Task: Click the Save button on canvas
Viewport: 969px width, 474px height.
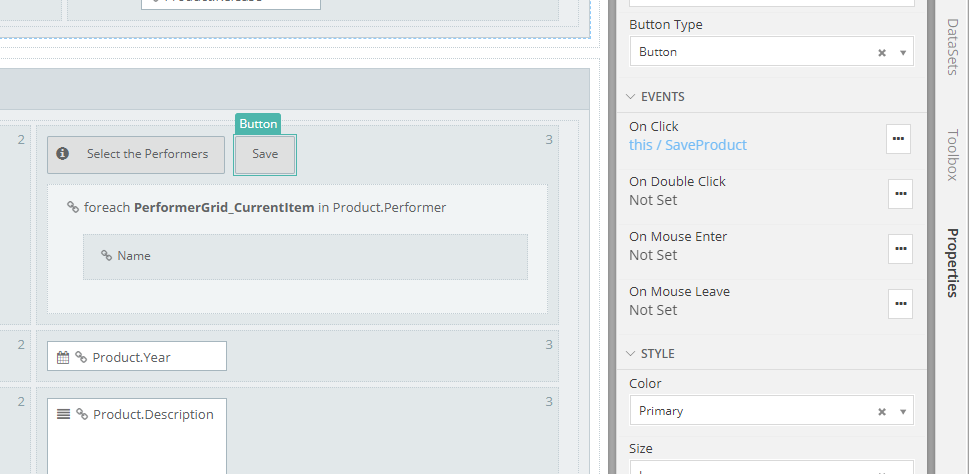Action: point(265,155)
